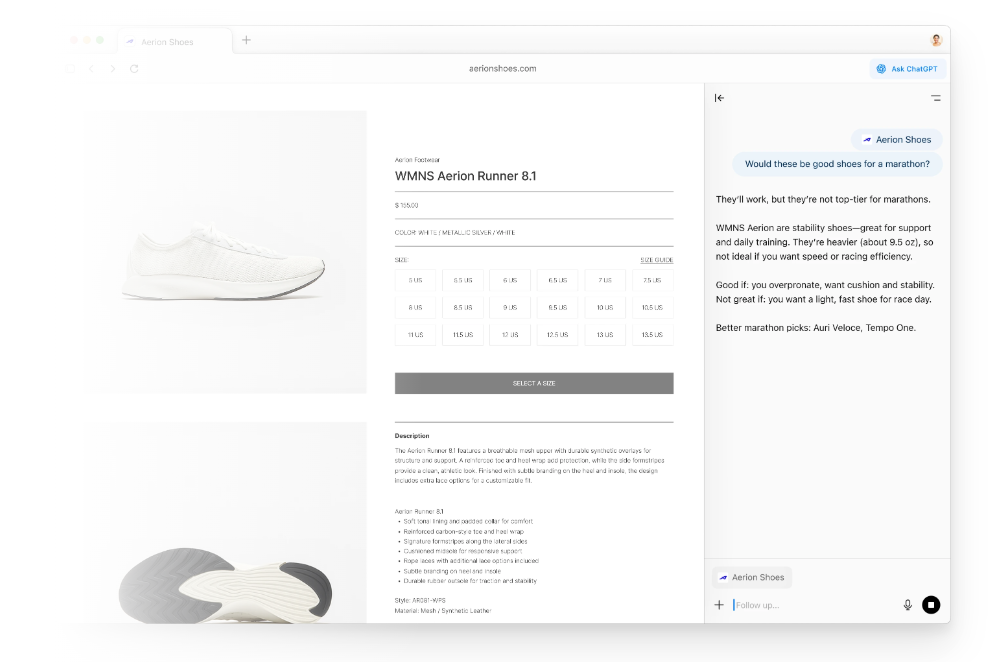Select size 13.5 US
Screen dimensions: 1005x662
coord(652,335)
